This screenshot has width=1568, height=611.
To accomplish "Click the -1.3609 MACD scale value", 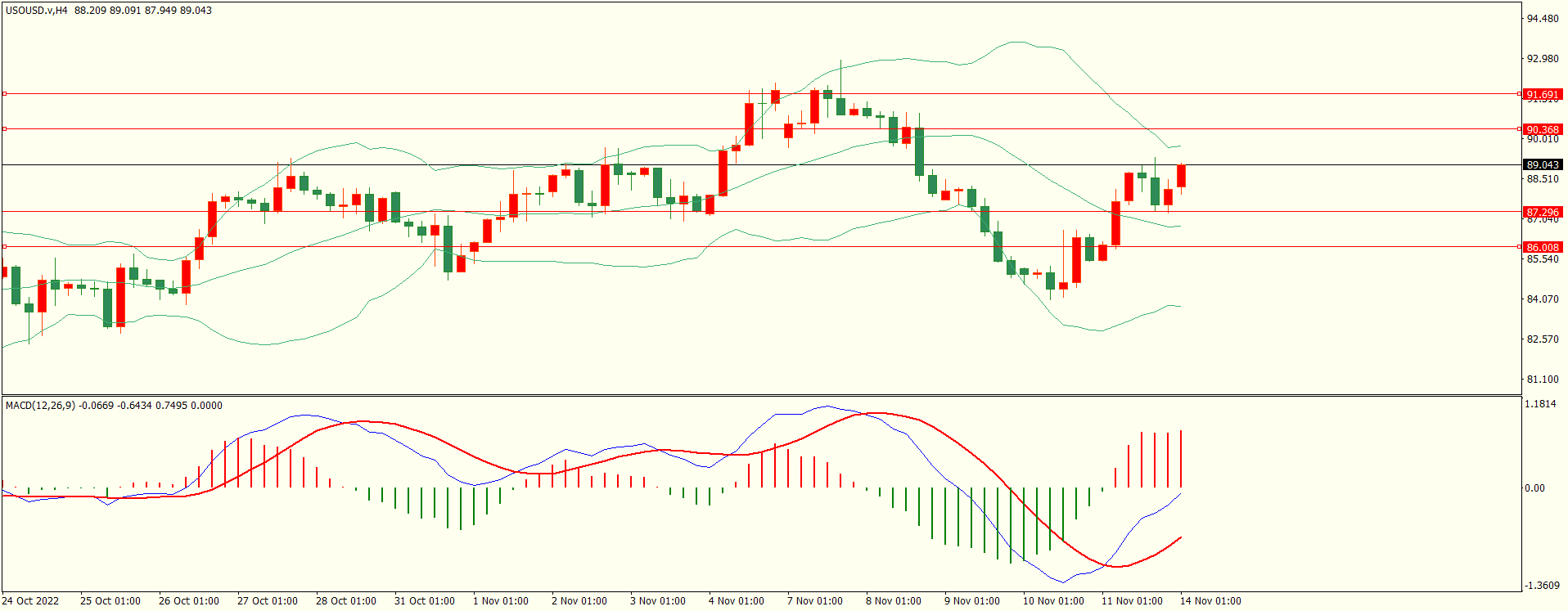I will (1539, 585).
